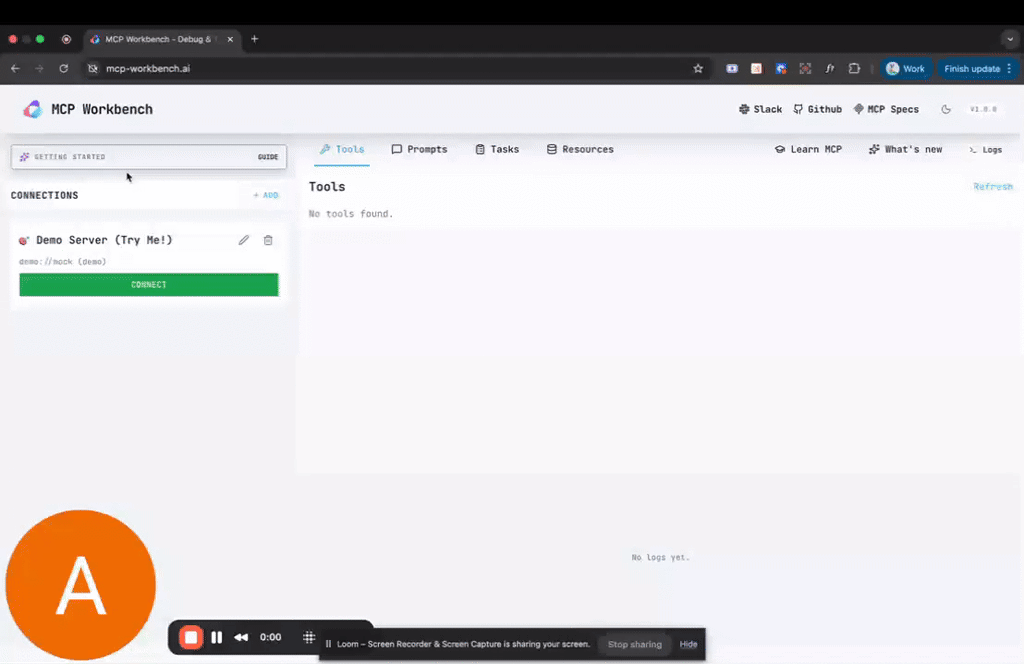Open the Getting Started guide box
1024x664 pixels.
tap(149, 157)
